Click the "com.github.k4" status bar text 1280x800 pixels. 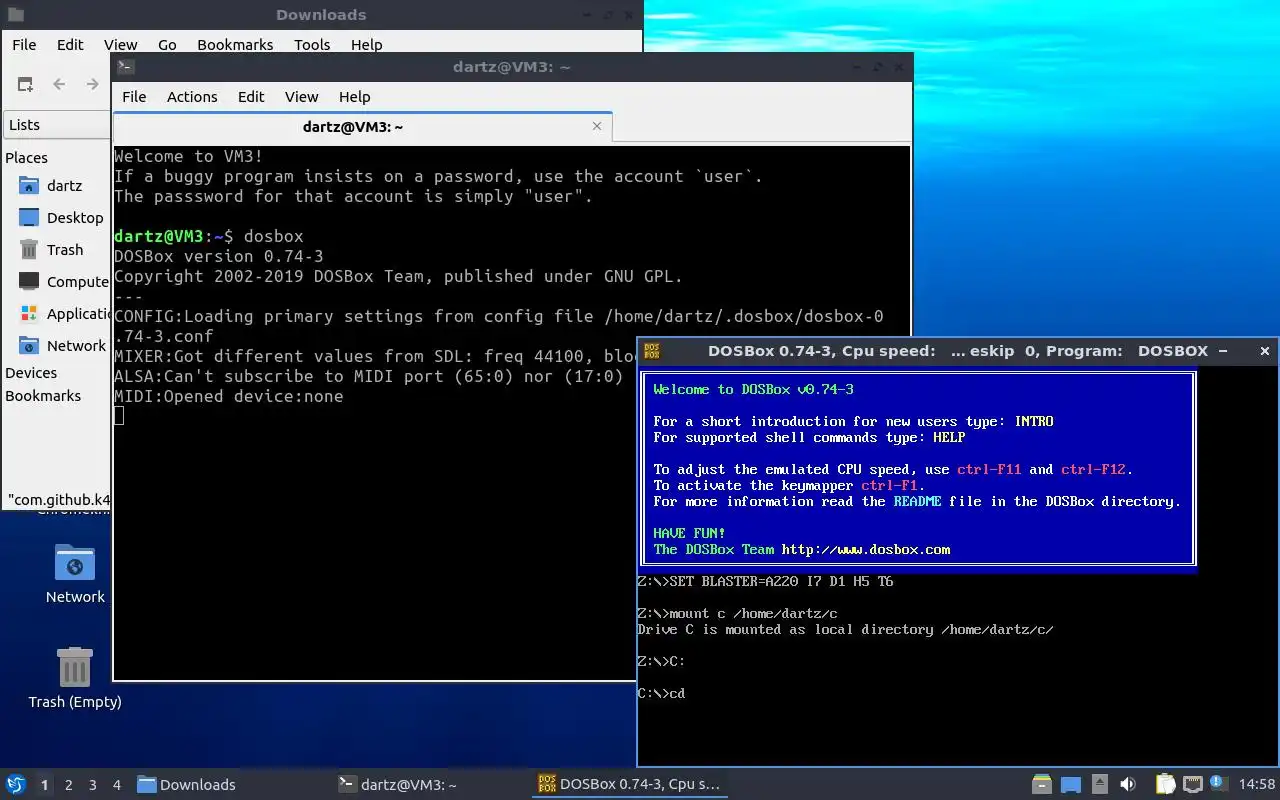[59, 499]
